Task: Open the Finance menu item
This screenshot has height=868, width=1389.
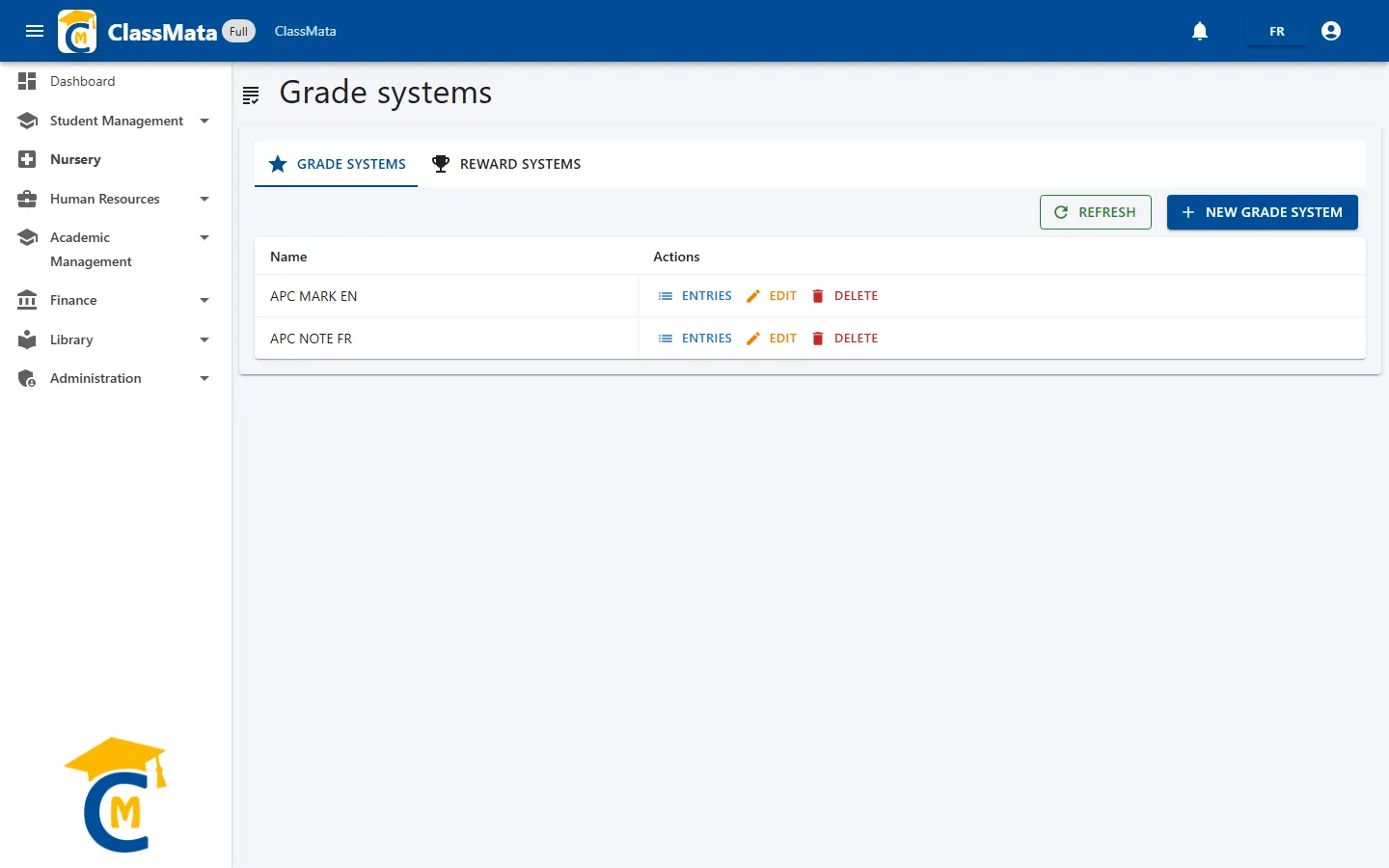Action: 116,300
